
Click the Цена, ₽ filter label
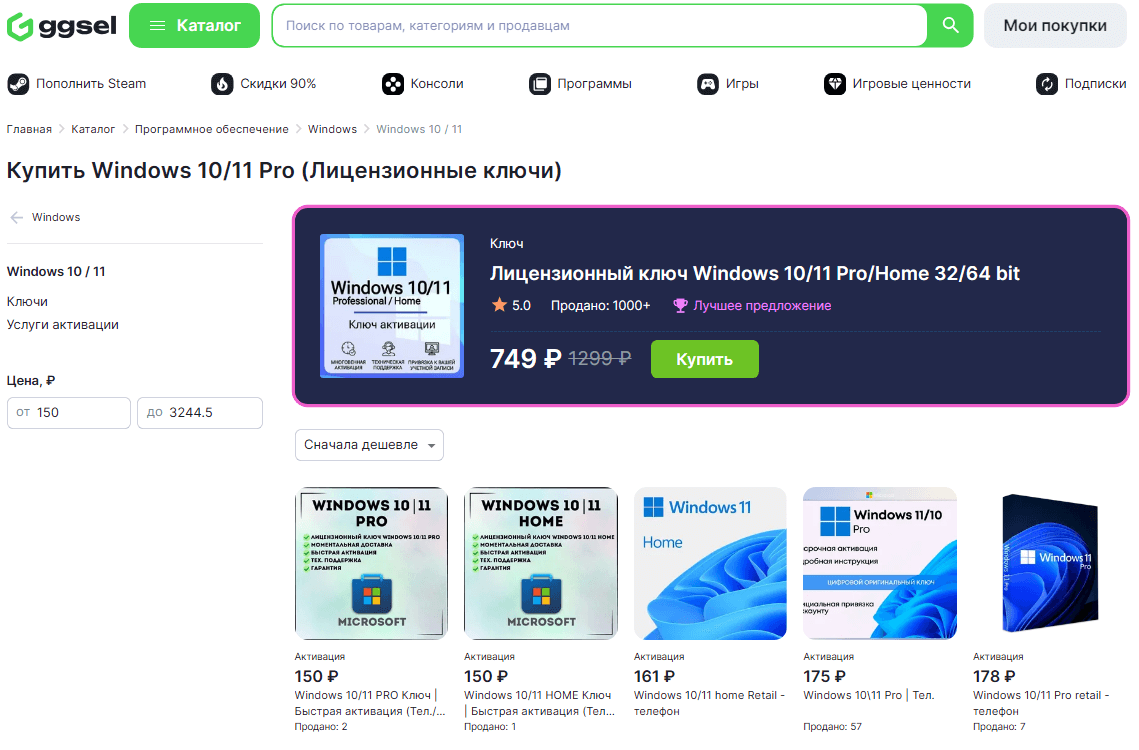pos(31,381)
